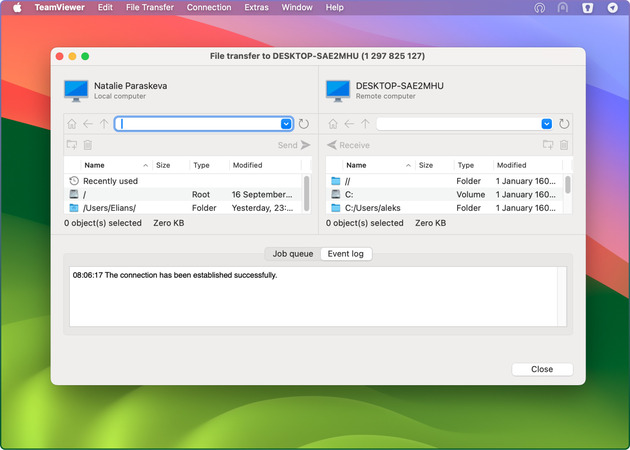Click the remote file list scrollbar
This screenshot has height=450, width=630.
pyautogui.click(x=568, y=184)
